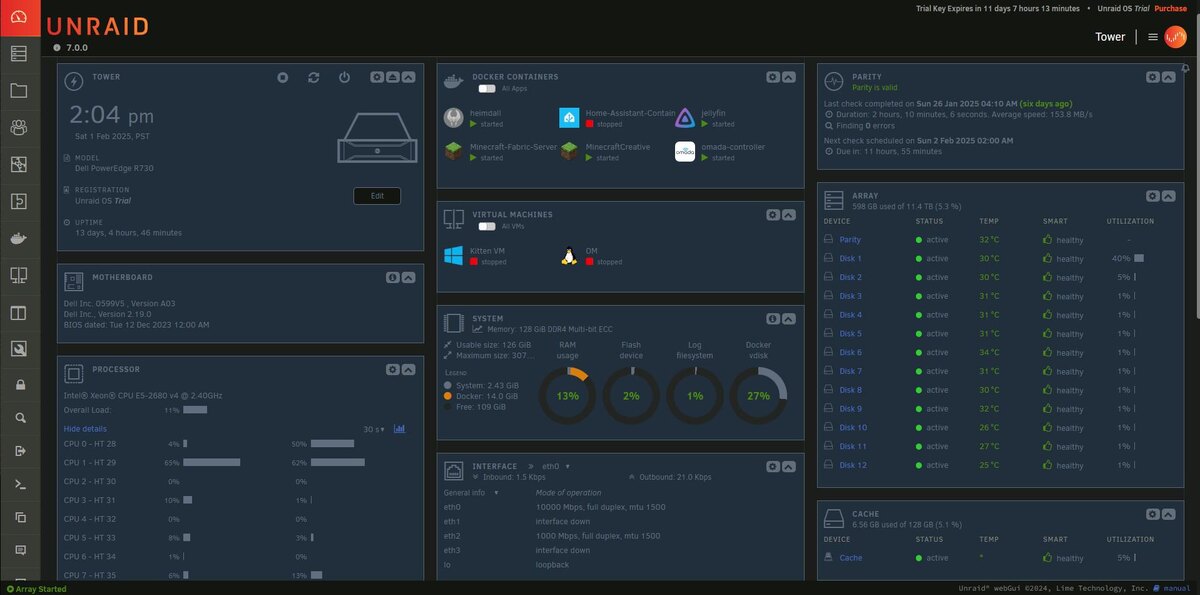This screenshot has width=1200, height=595.
Task: Click the copy/layout icon in sidebar
Action: (20, 517)
